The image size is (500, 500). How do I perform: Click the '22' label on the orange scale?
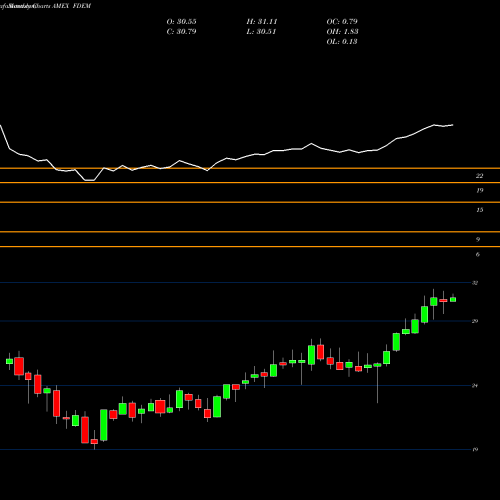point(479,176)
